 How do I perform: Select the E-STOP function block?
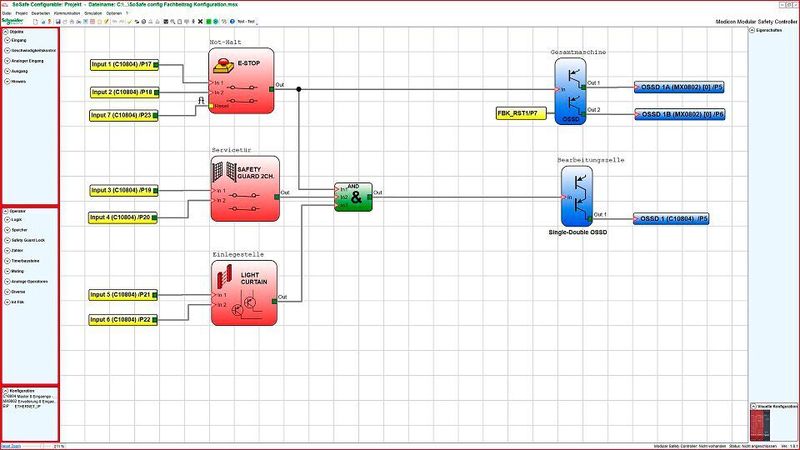click(x=241, y=81)
